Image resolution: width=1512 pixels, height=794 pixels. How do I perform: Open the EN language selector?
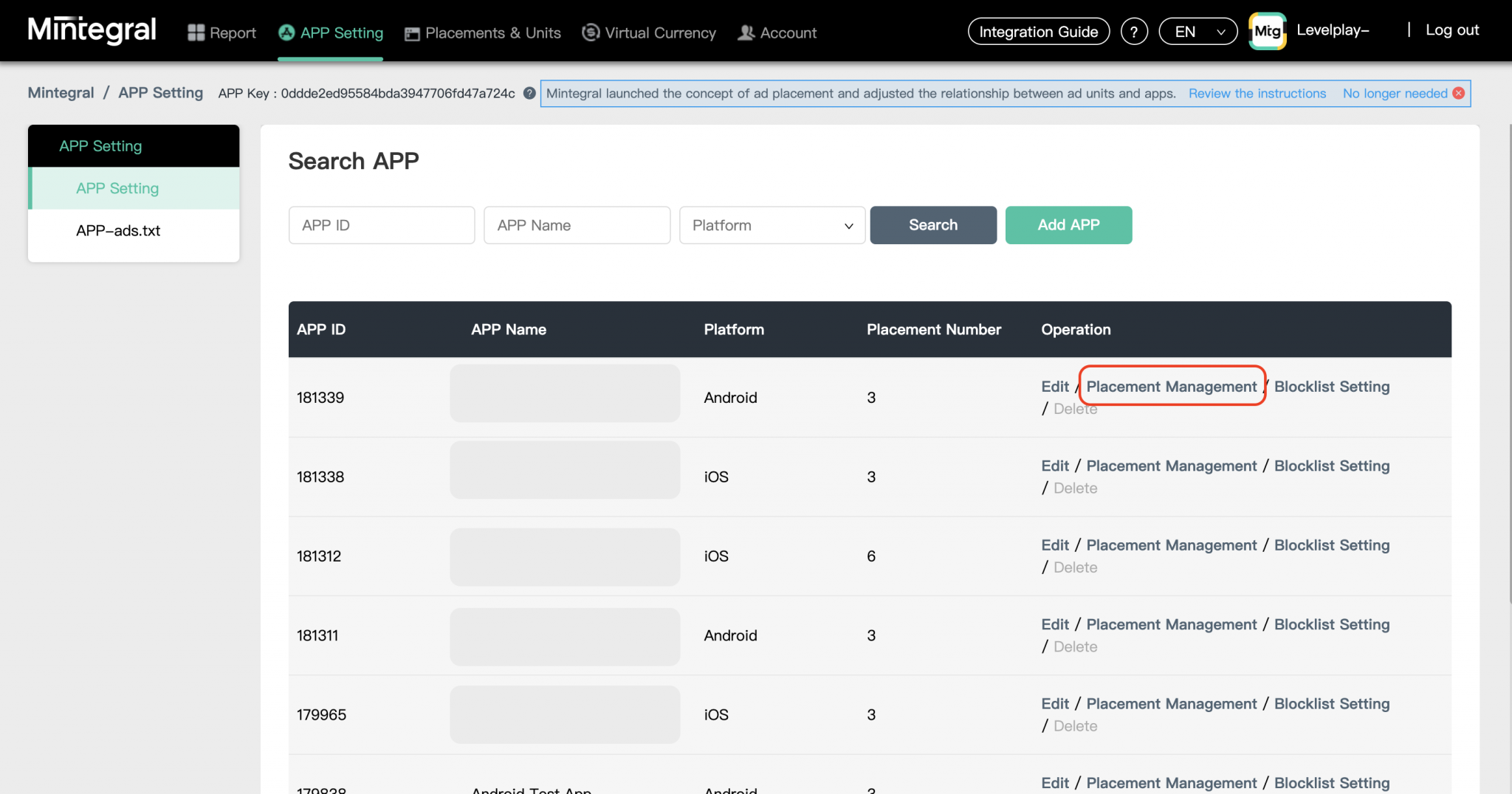coord(1197,31)
